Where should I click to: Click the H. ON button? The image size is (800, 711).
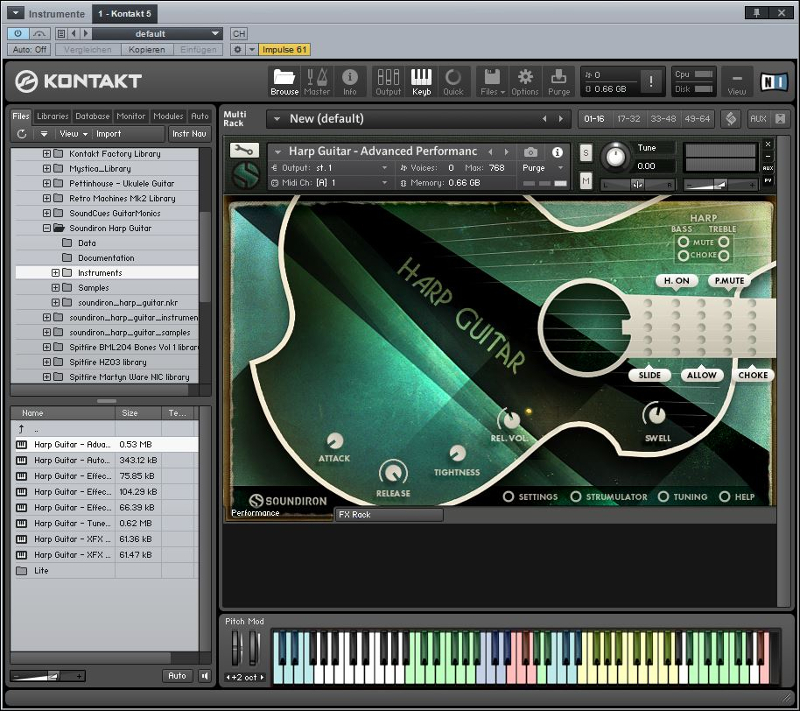tap(677, 281)
